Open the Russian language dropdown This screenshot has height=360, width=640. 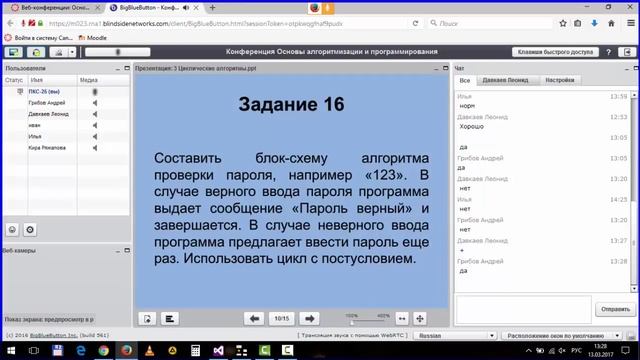pos(455,336)
